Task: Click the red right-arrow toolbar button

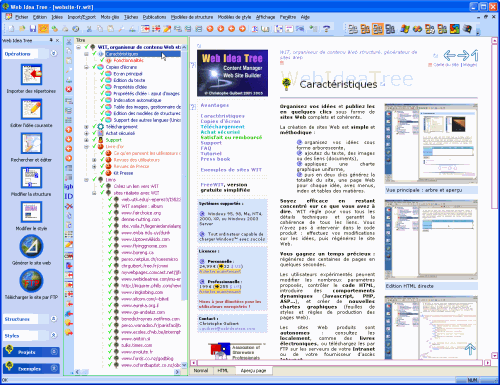Action: point(242,29)
